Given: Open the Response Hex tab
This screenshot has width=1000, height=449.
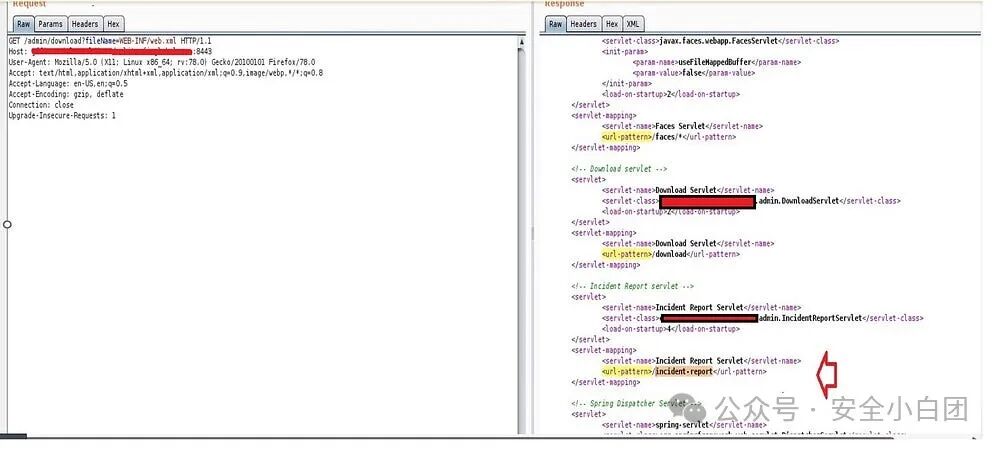Looking at the screenshot, I should click(612, 24).
